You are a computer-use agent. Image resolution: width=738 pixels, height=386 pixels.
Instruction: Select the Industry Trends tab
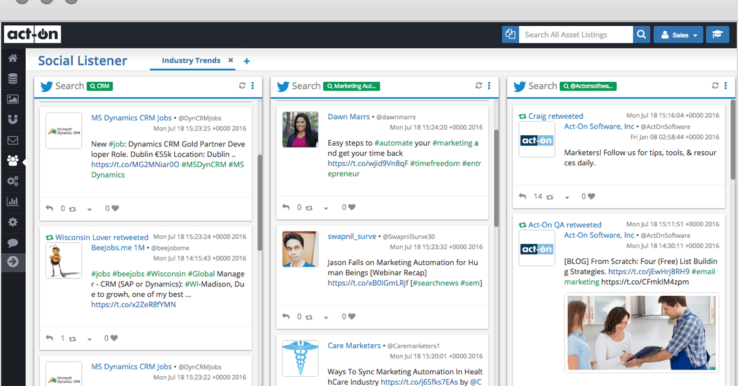[191, 60]
